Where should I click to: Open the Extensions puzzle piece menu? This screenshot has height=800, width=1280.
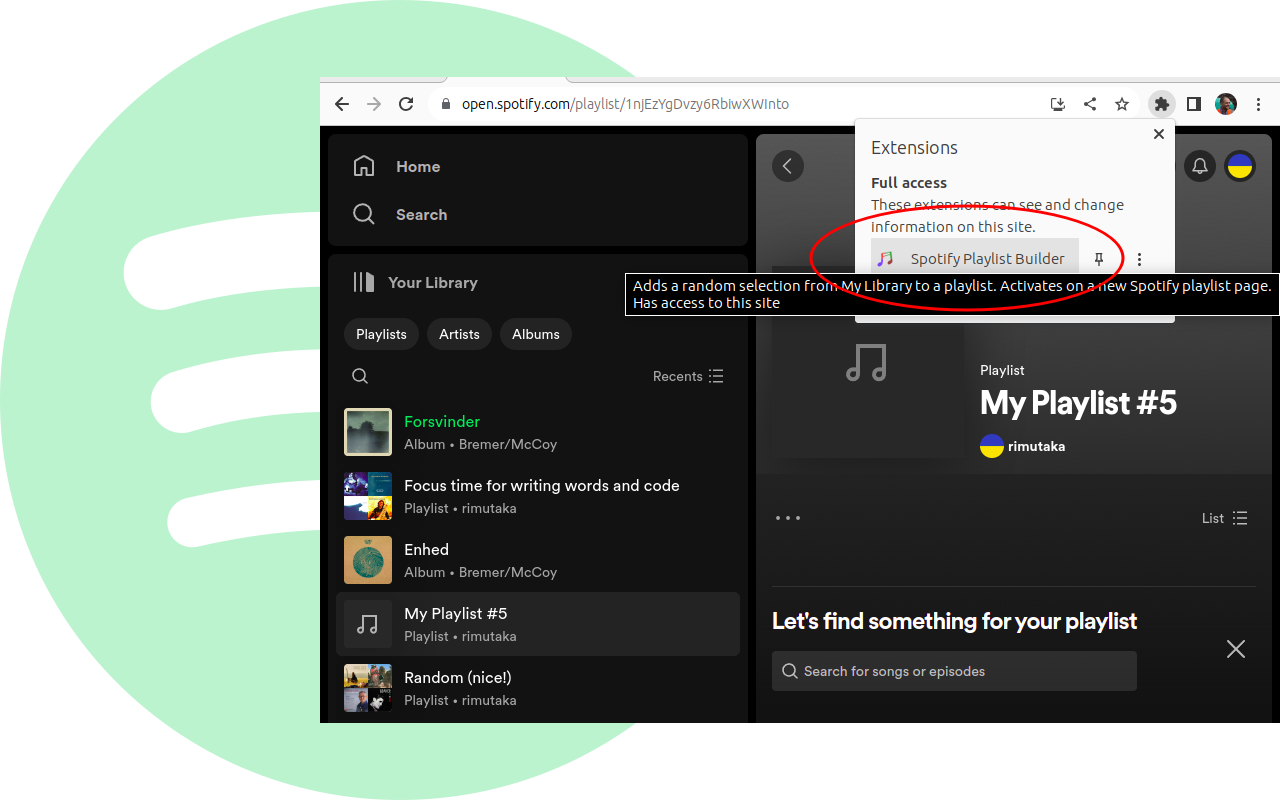(1161, 104)
